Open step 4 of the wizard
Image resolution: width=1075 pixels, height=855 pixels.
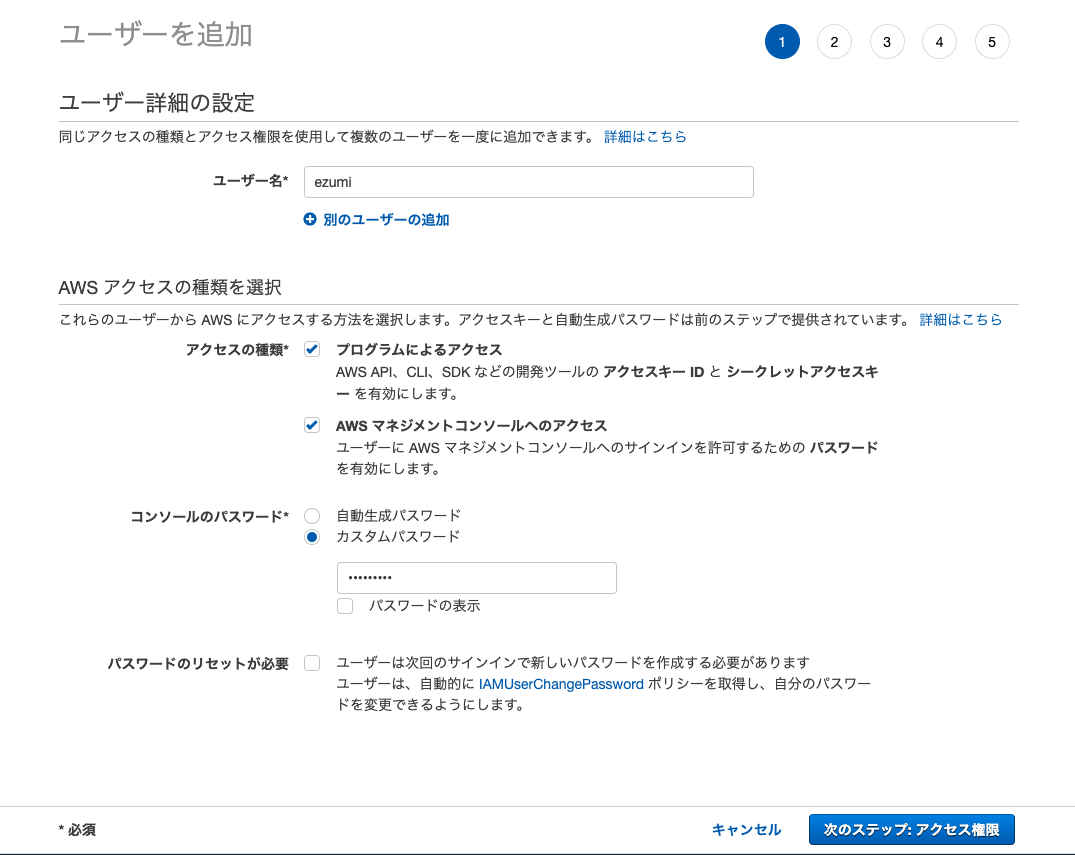(x=939, y=42)
